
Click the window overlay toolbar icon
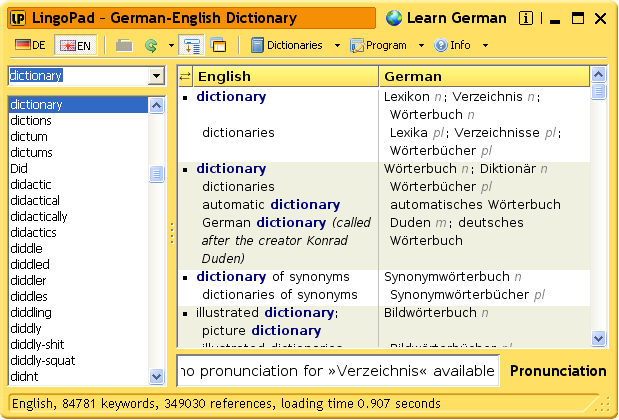point(218,45)
